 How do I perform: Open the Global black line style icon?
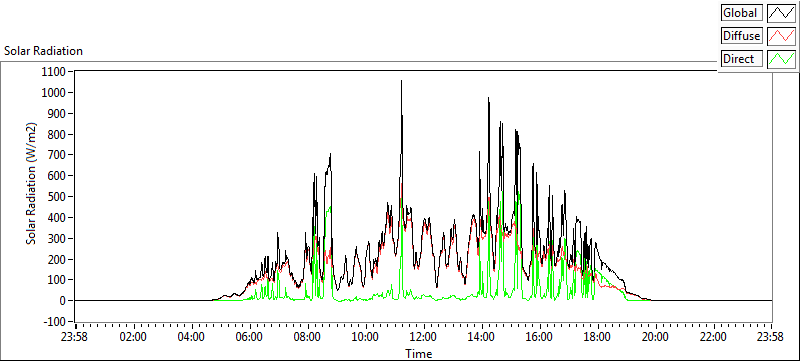(782, 13)
